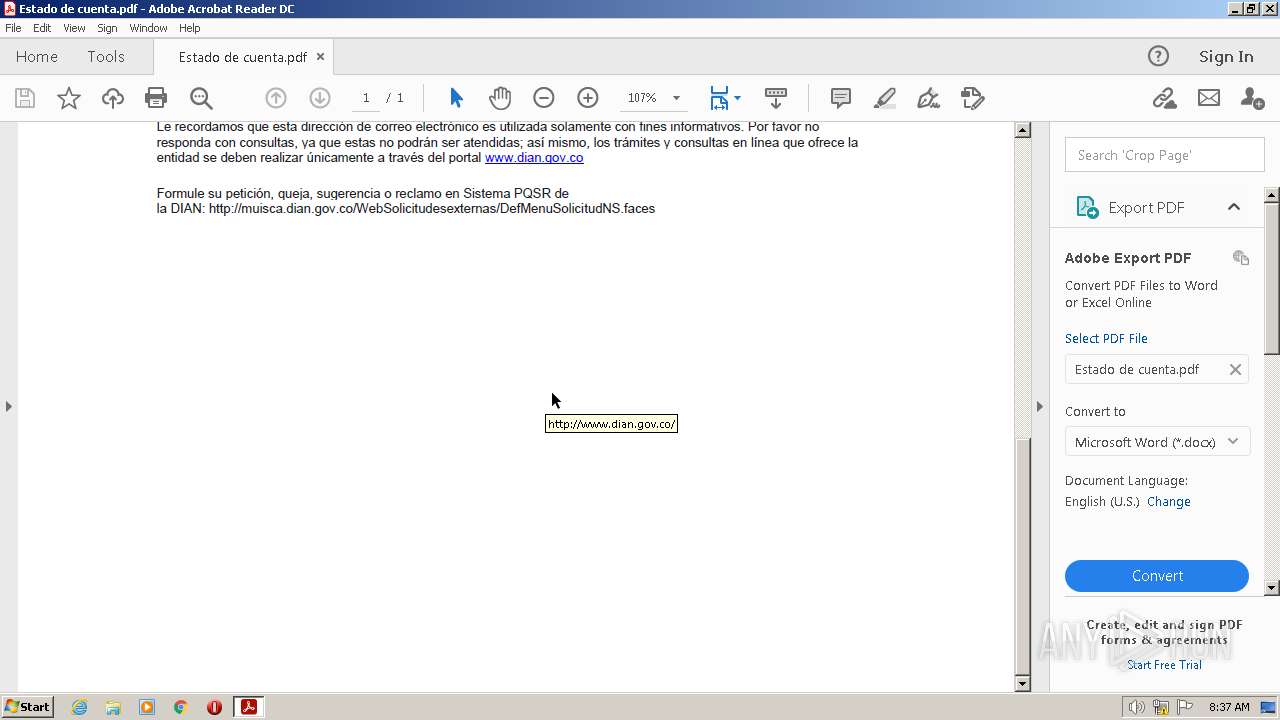This screenshot has height=720, width=1280.
Task: Switch to the Home tab
Action: [x=37, y=56]
